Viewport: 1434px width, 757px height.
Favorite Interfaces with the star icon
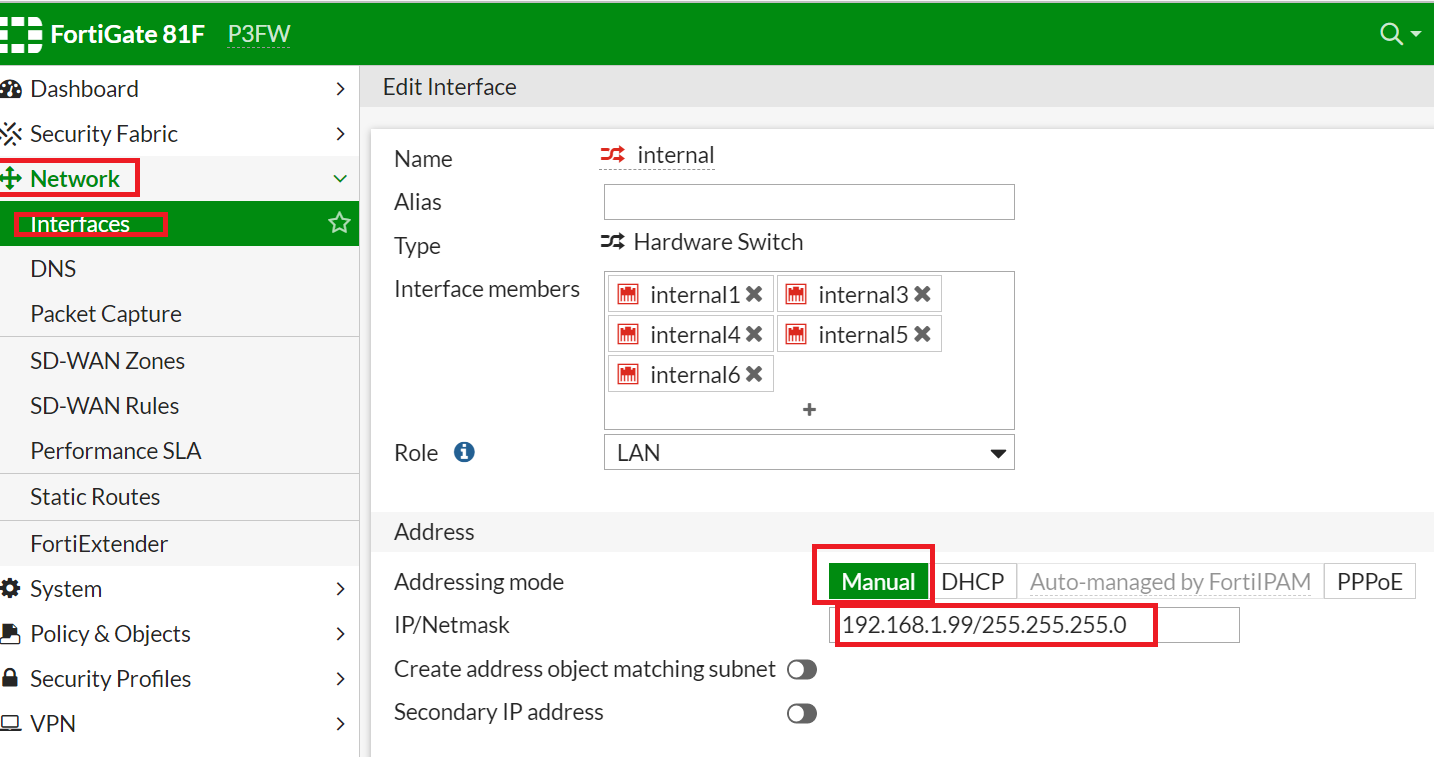point(340,223)
